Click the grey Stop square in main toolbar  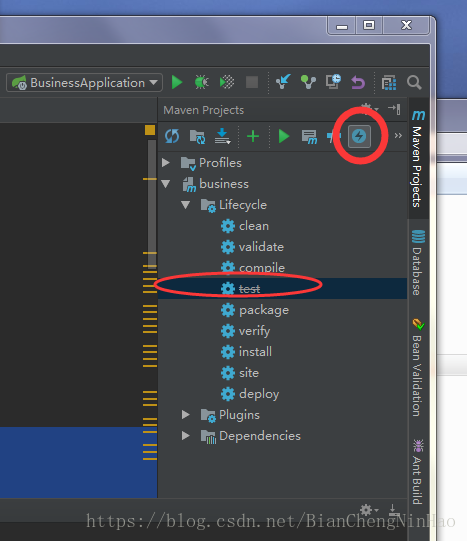point(252,82)
